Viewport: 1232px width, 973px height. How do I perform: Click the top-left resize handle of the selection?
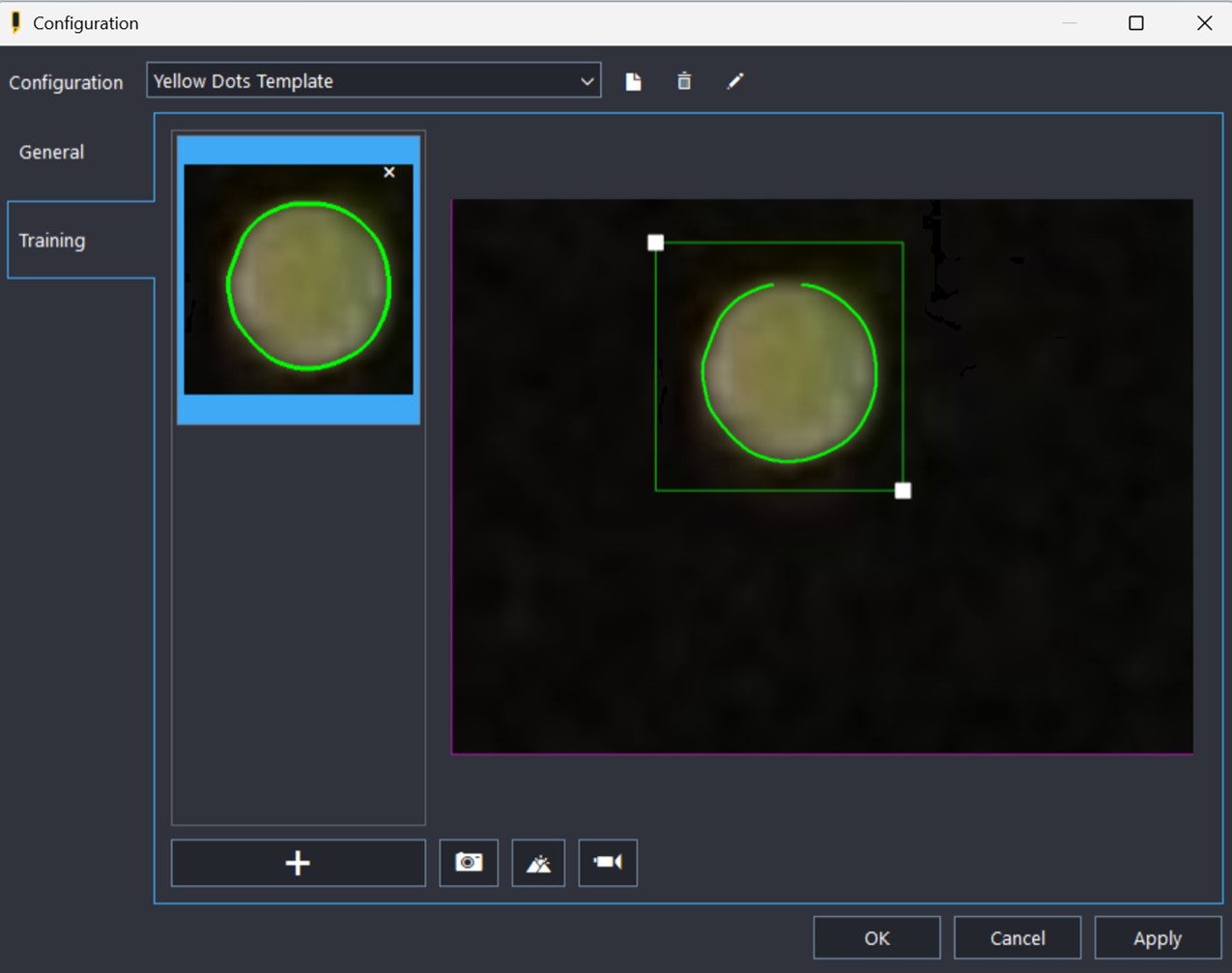(655, 243)
